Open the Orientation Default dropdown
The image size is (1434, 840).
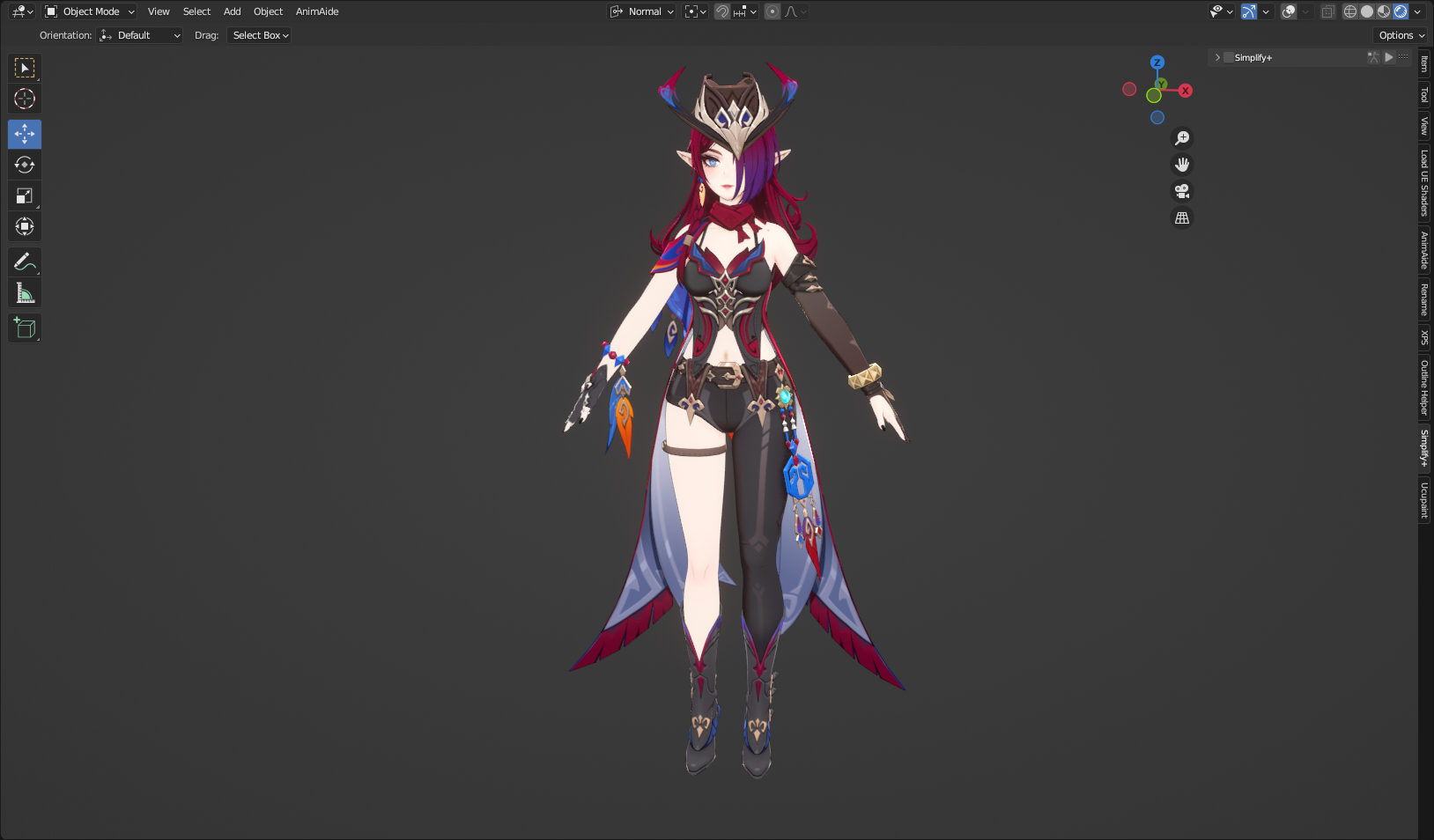click(x=140, y=35)
